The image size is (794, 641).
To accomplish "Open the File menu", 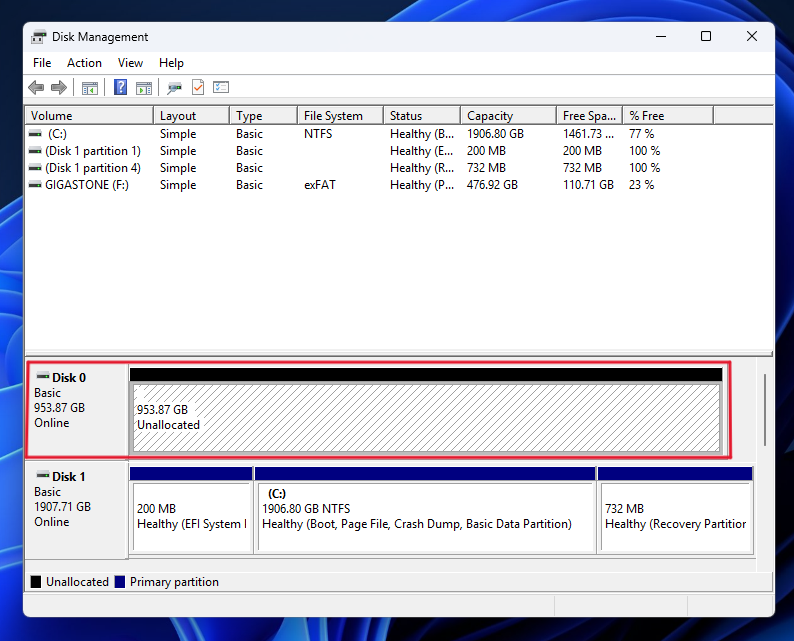I will 42,63.
